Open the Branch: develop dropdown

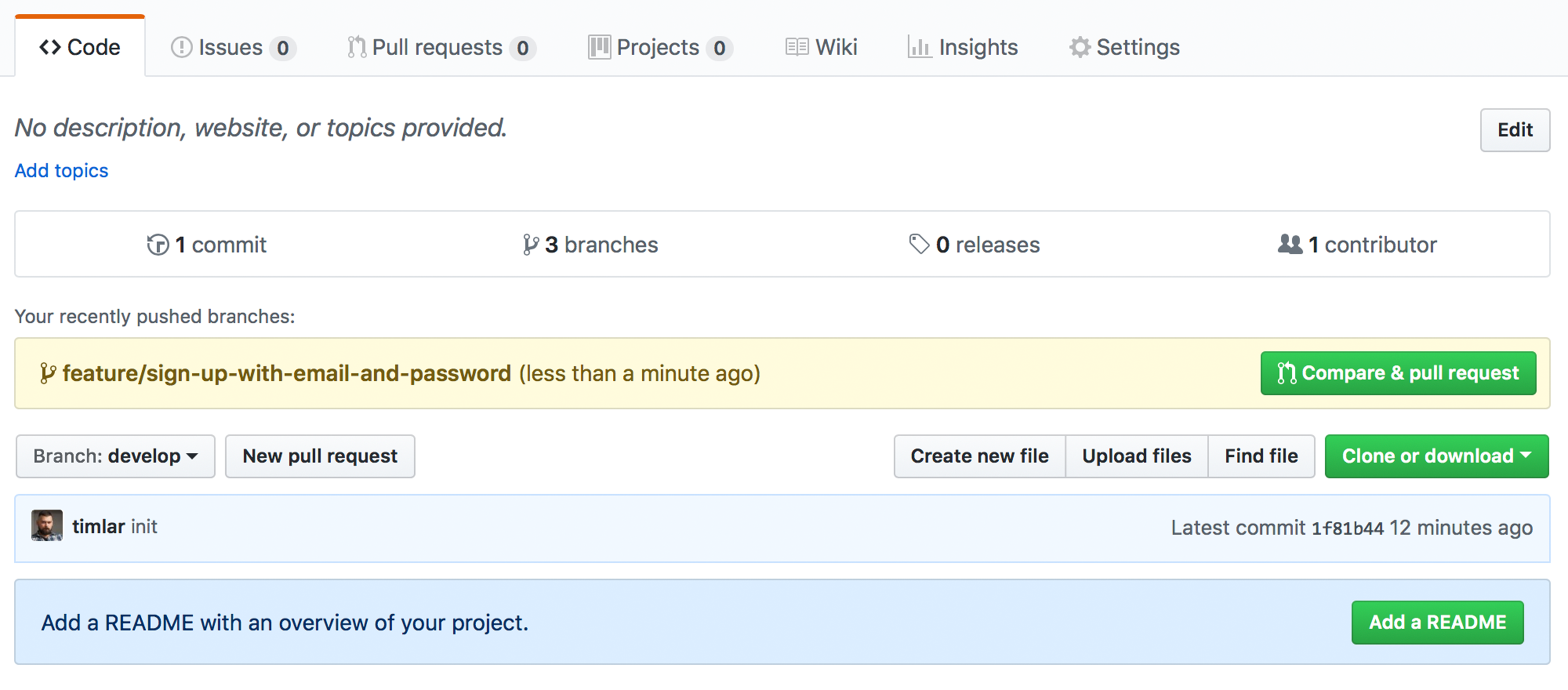[115, 456]
